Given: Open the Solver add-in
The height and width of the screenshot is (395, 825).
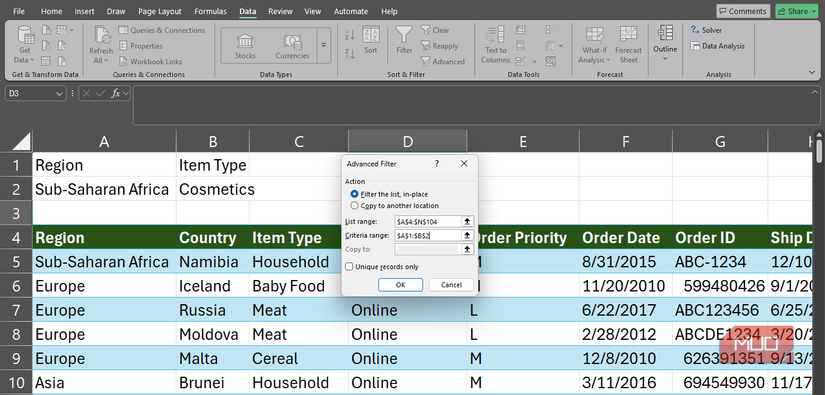Looking at the screenshot, I should pos(706,31).
